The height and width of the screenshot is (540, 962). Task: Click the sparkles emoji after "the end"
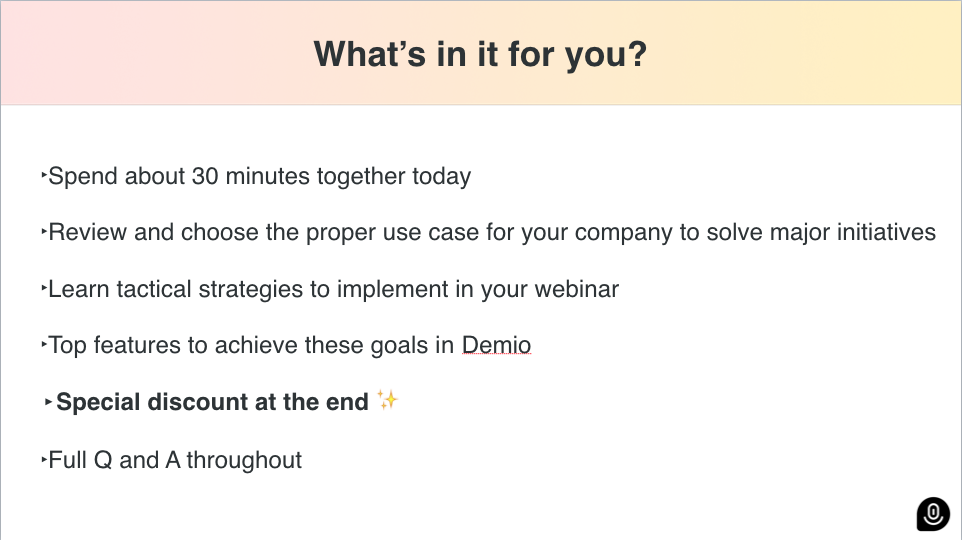click(388, 400)
